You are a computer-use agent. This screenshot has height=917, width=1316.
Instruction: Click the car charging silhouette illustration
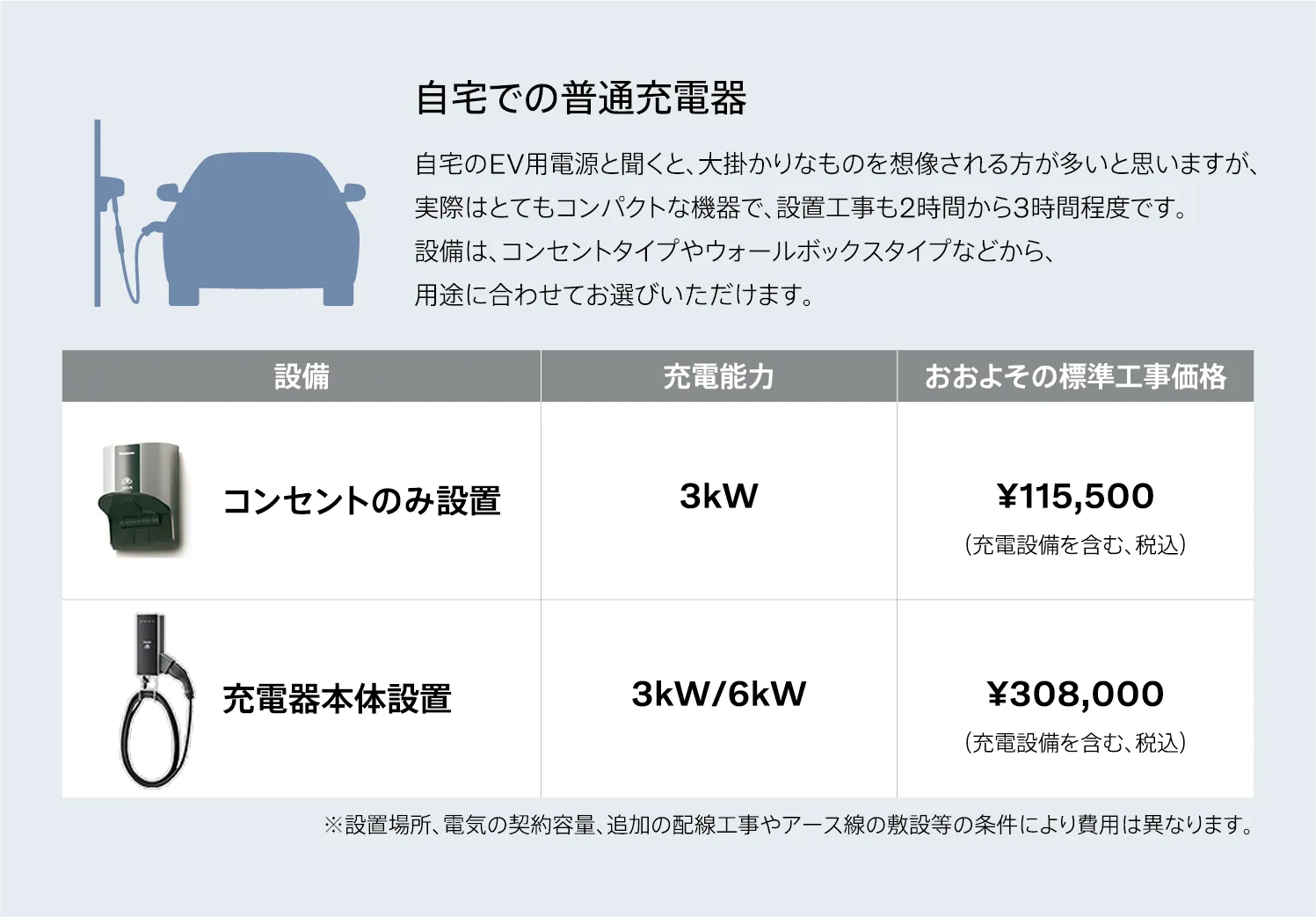click(229, 220)
